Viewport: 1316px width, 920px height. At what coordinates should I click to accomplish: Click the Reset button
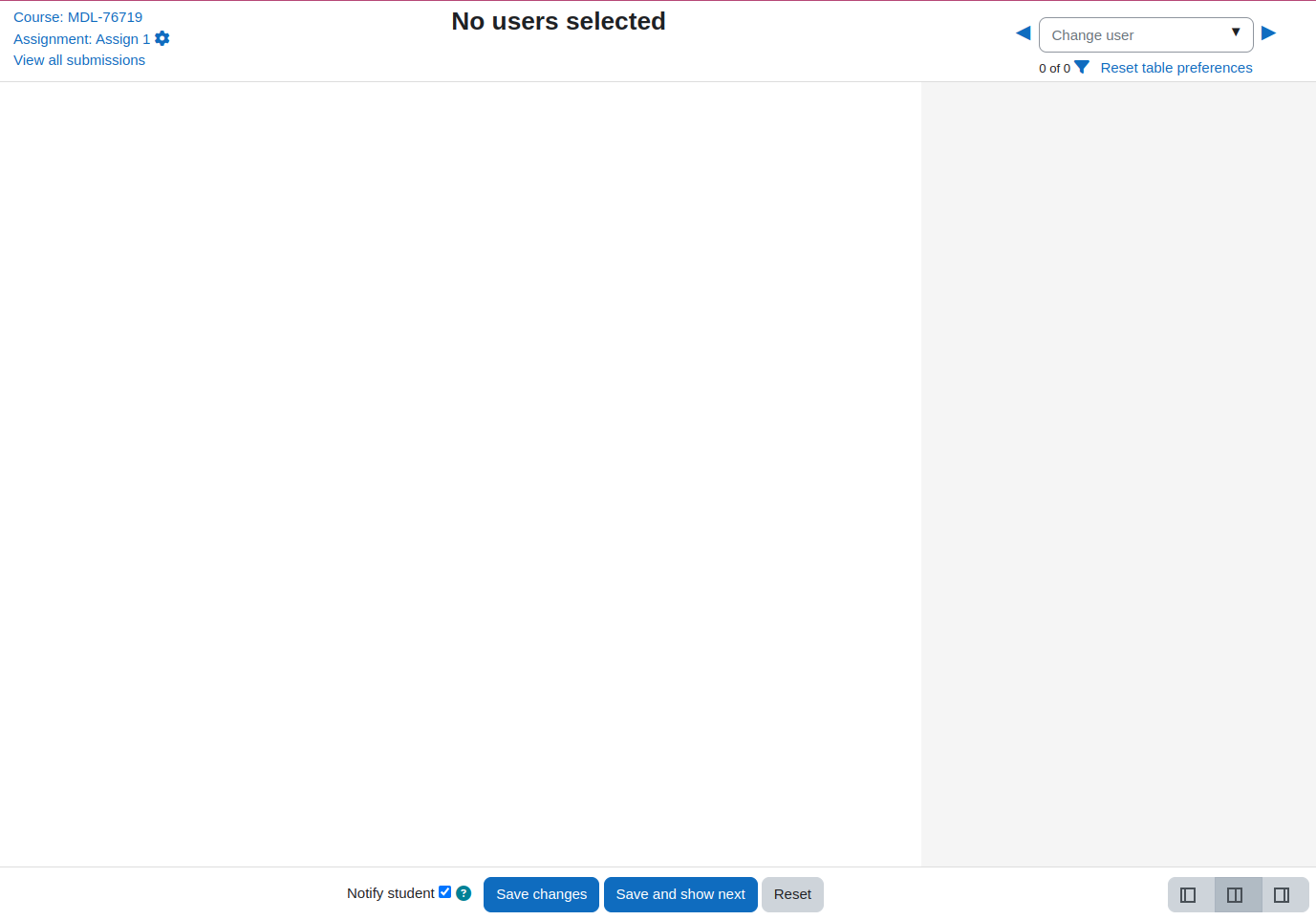pos(792,895)
